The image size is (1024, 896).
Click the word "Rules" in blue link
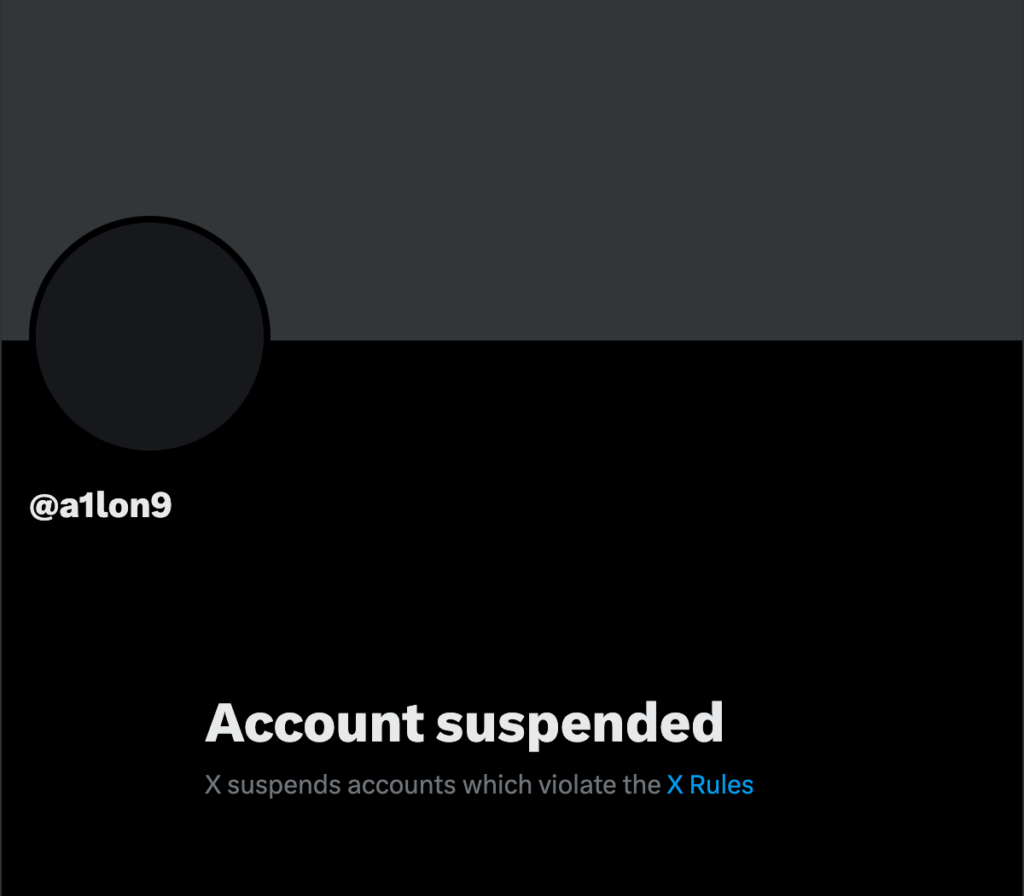coord(722,785)
